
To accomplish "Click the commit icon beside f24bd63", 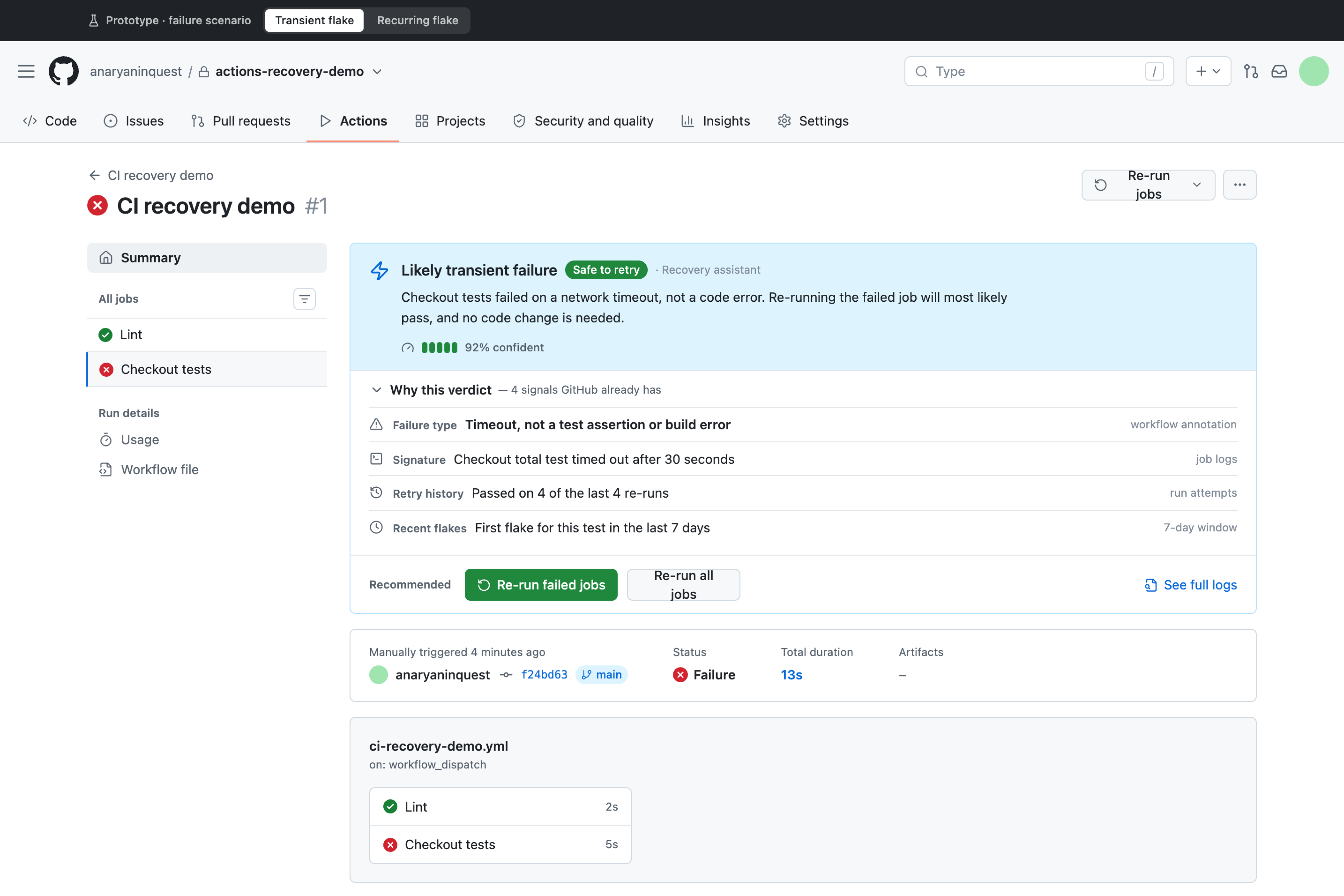I will click(x=506, y=675).
